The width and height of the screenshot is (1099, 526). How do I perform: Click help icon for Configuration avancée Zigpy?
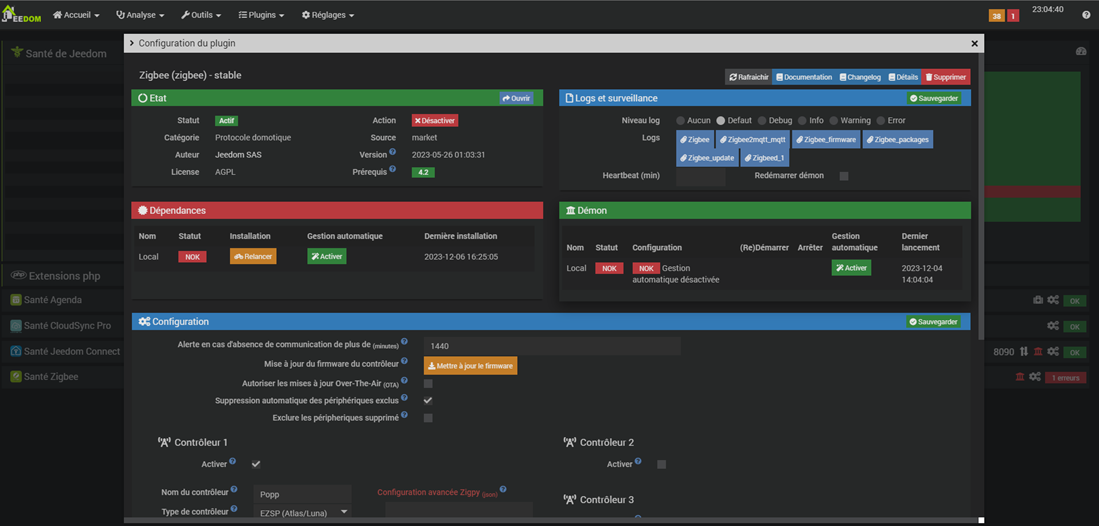click(x=503, y=490)
